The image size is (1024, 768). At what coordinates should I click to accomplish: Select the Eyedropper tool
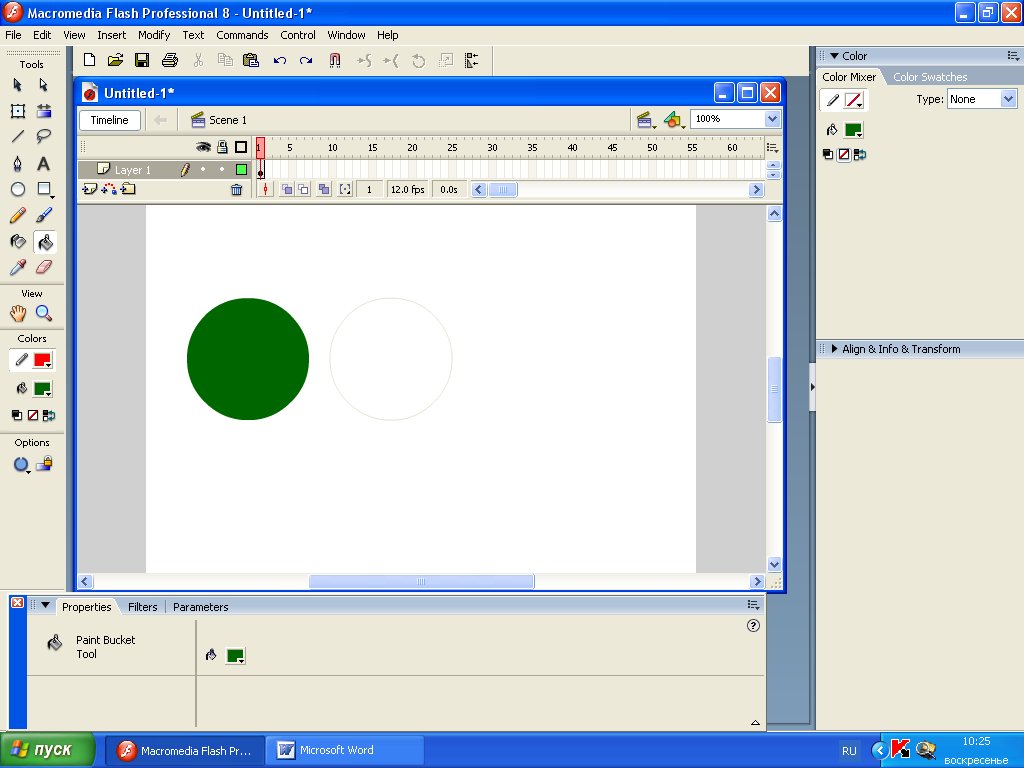click(x=18, y=267)
